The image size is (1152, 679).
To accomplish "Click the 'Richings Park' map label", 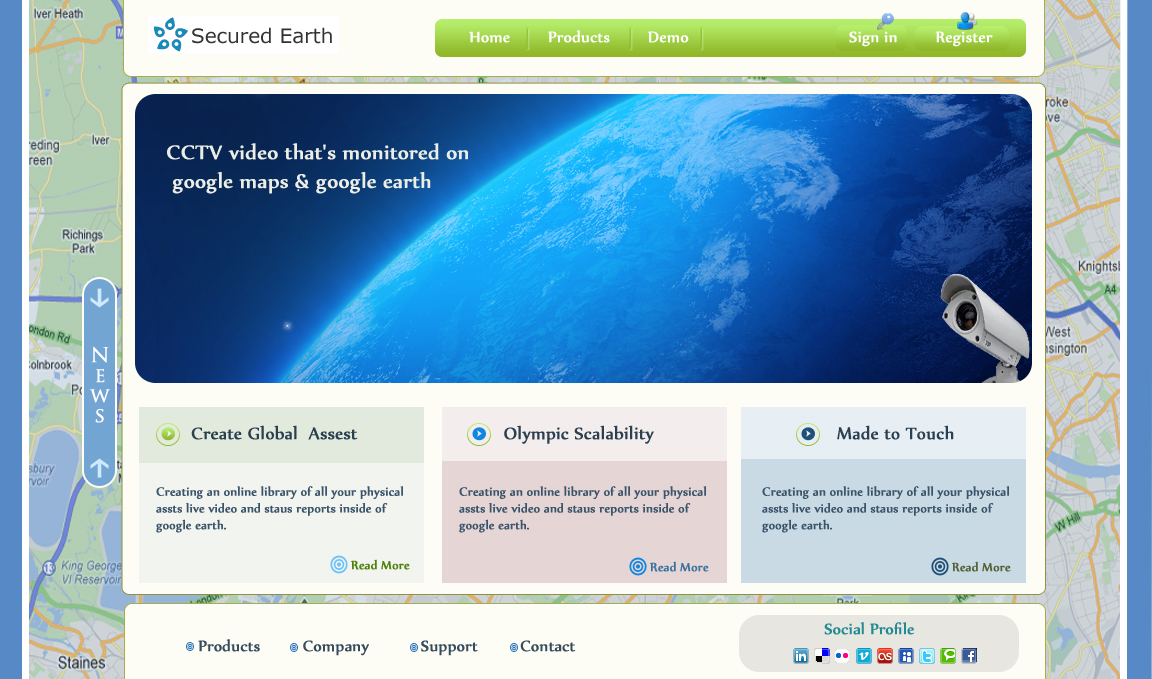I will point(82,242).
